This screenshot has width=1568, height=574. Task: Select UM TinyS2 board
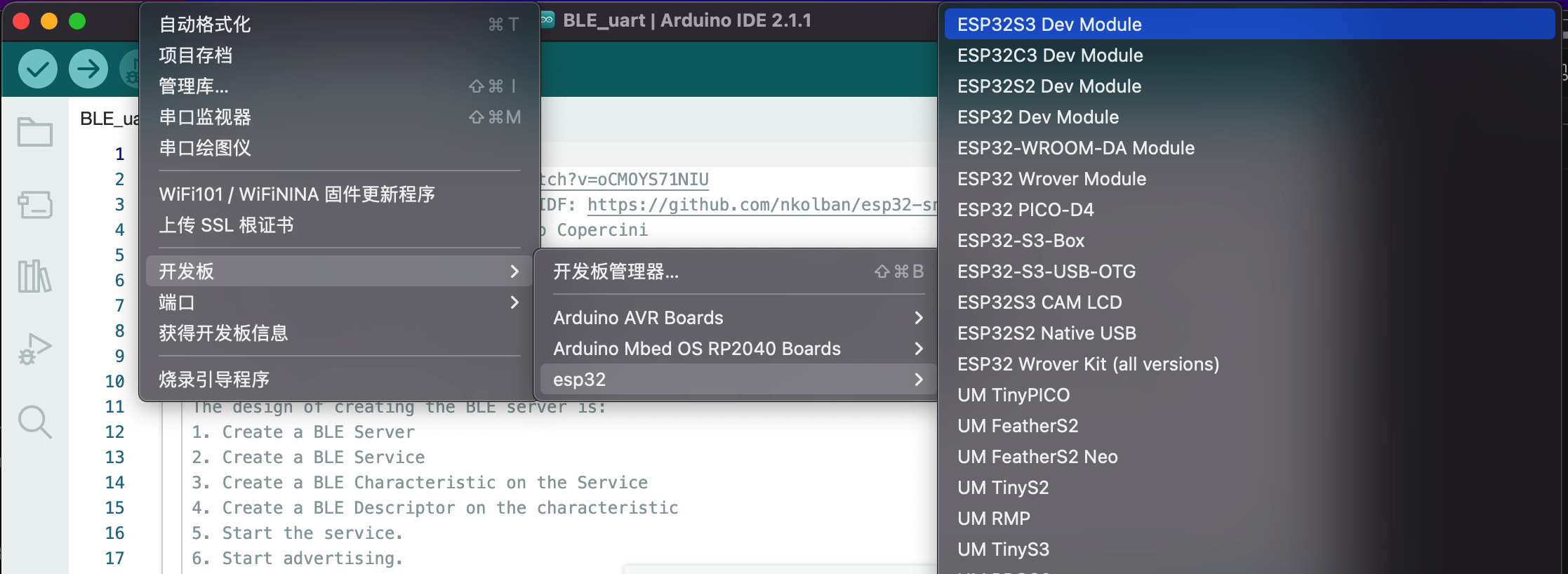pyautogui.click(x=1249, y=488)
